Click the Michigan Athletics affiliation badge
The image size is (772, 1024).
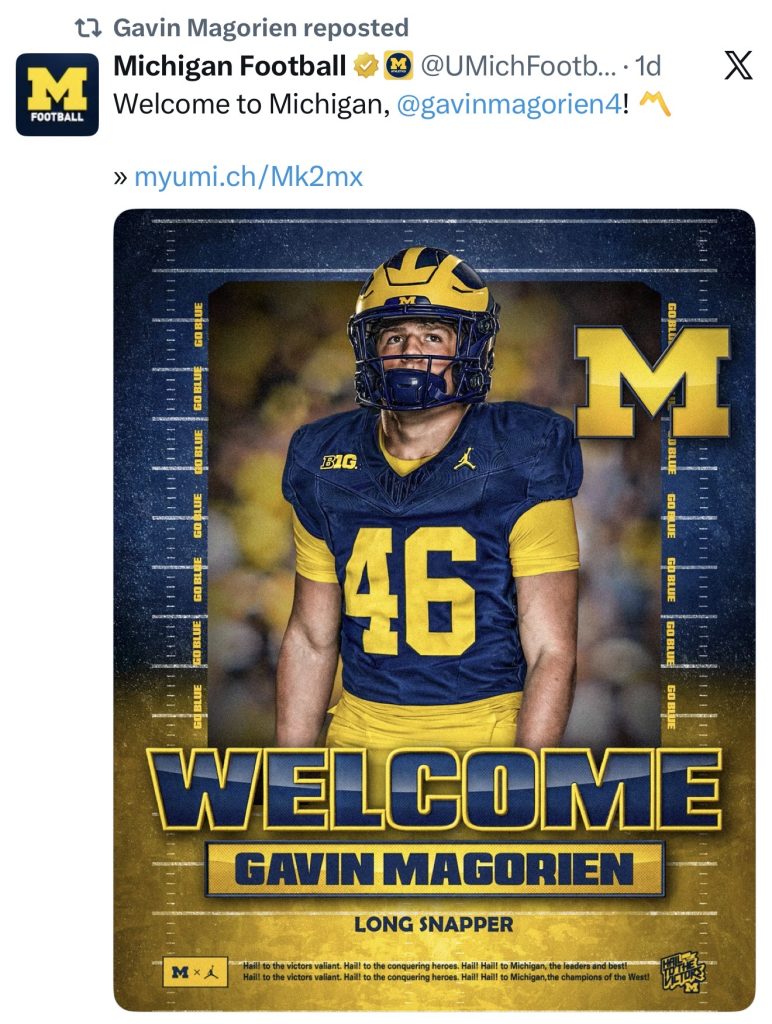click(x=398, y=67)
